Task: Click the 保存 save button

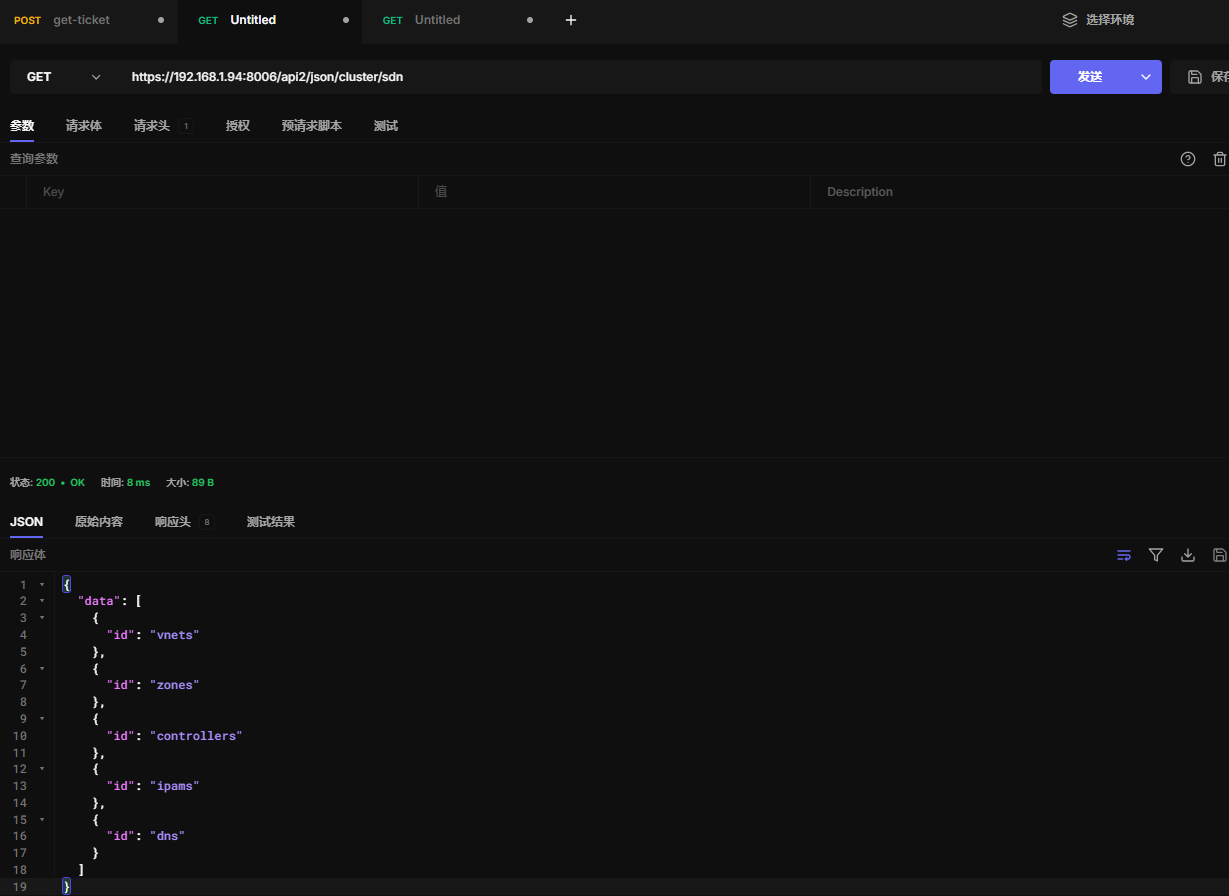Action: [x=1207, y=77]
